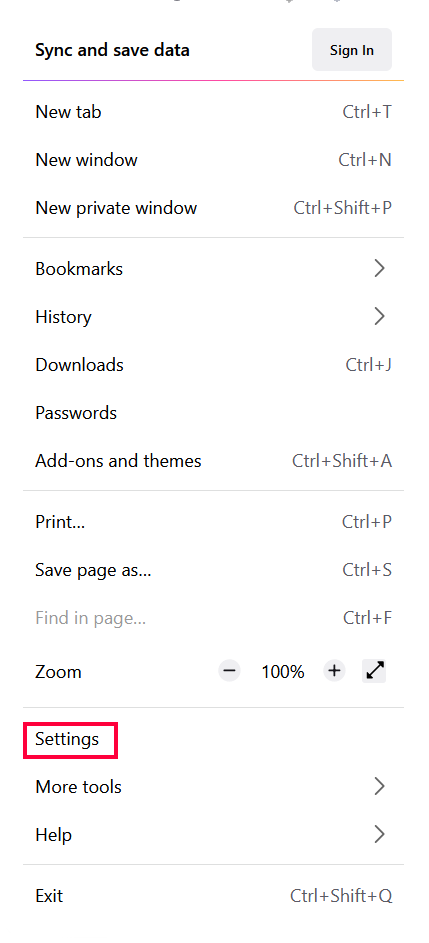This screenshot has width=429, height=943.
Task: Toggle full screen with the arrows icon
Action: (x=374, y=671)
